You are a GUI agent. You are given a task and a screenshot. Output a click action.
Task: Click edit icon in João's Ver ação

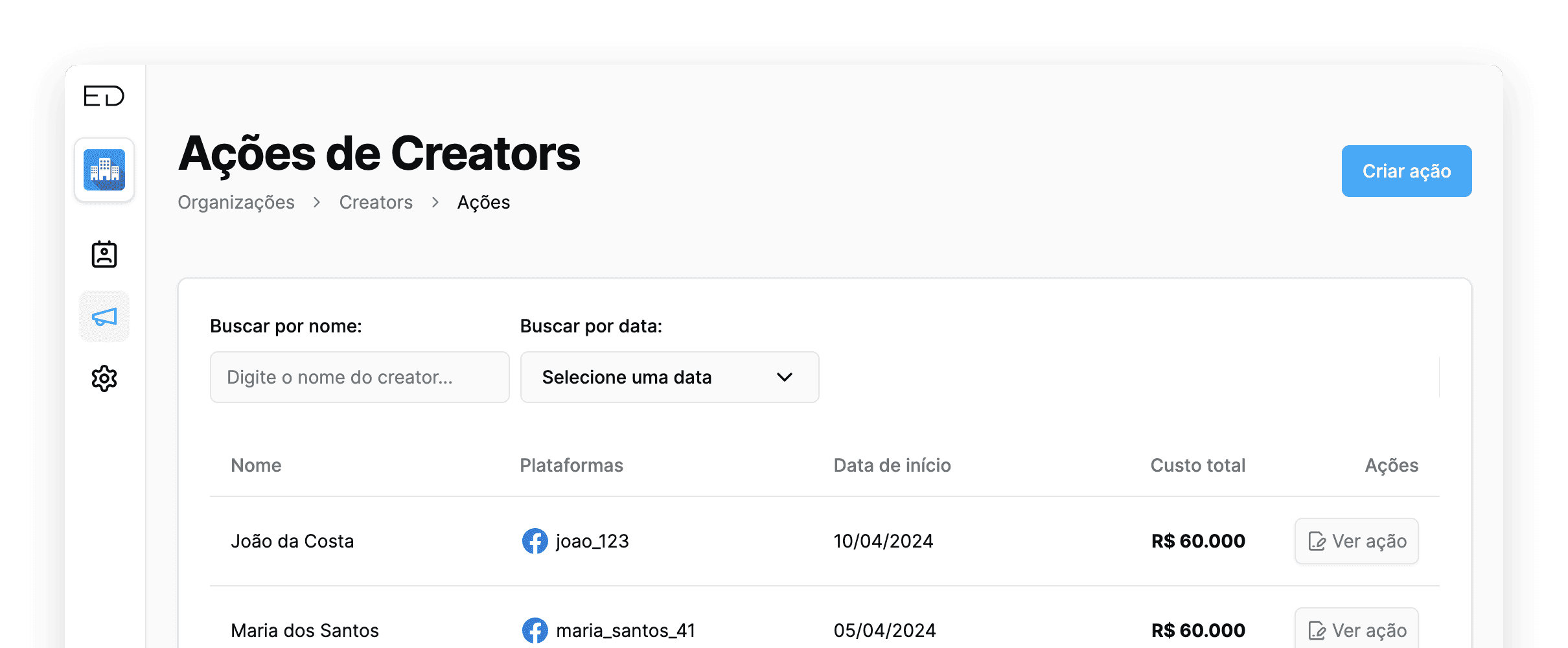(1317, 541)
